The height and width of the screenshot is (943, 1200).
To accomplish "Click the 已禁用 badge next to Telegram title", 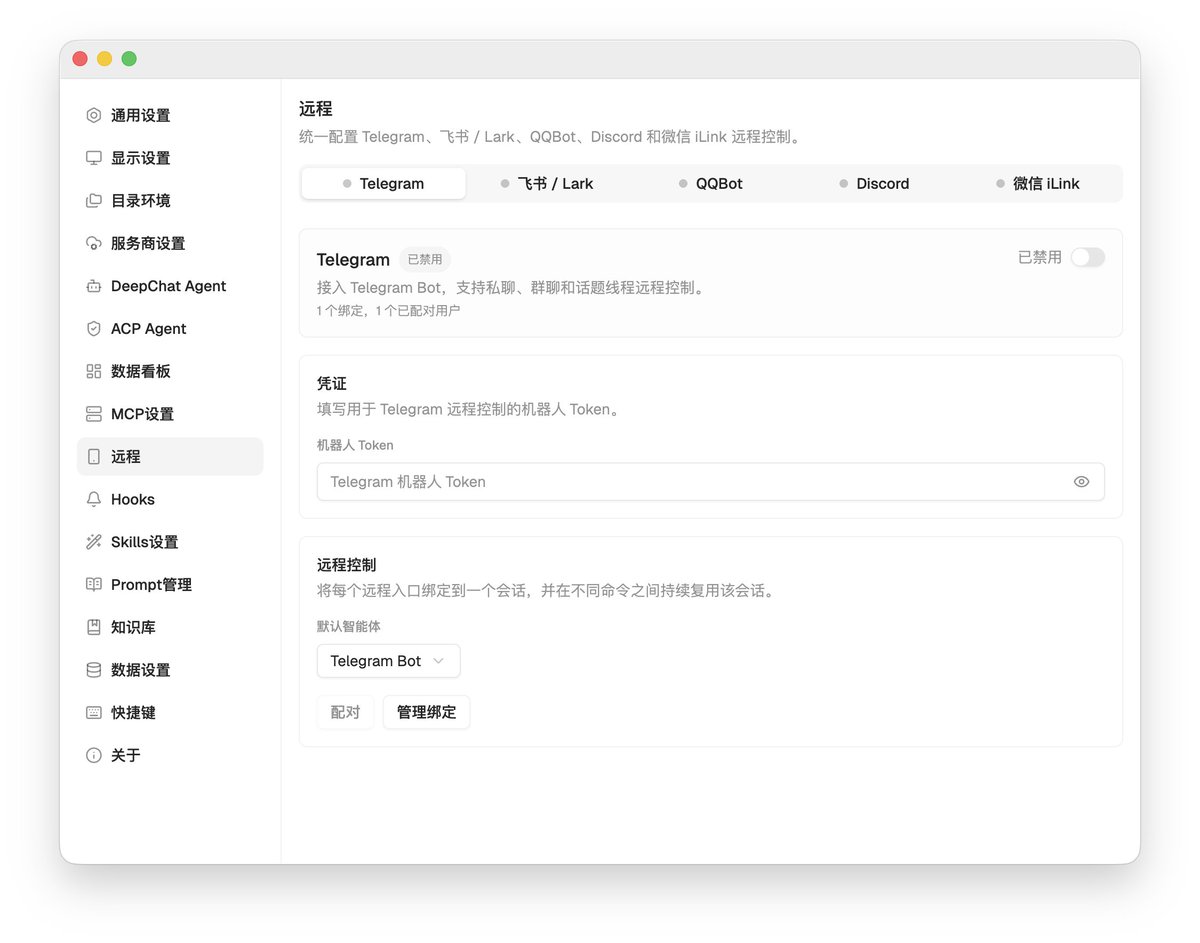I will (425, 259).
